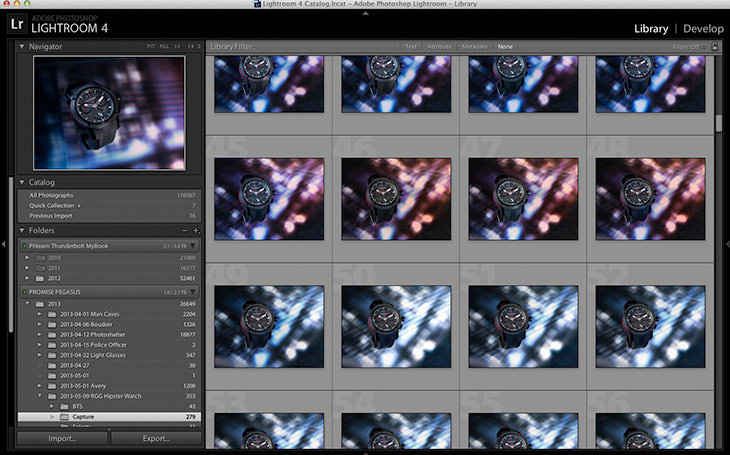Collapse the RGG Hipster Watch folder

coord(40,396)
